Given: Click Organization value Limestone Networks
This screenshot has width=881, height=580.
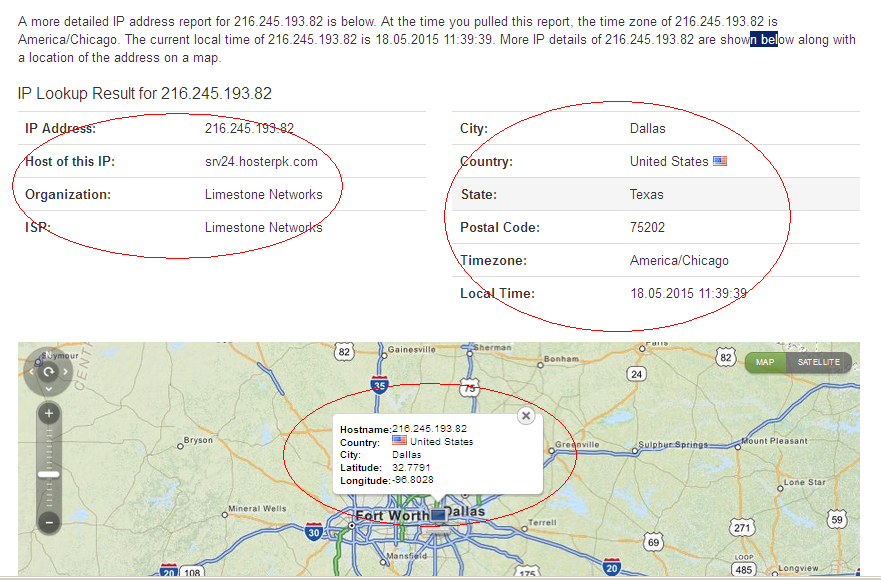Looking at the screenshot, I should click(264, 194).
